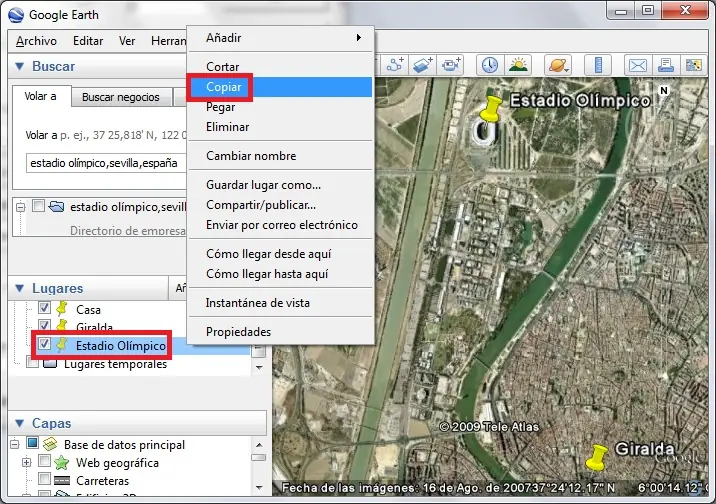The image size is (716, 504).
Task: Toggle the Base de datos principal checkbox
Action: (32, 442)
